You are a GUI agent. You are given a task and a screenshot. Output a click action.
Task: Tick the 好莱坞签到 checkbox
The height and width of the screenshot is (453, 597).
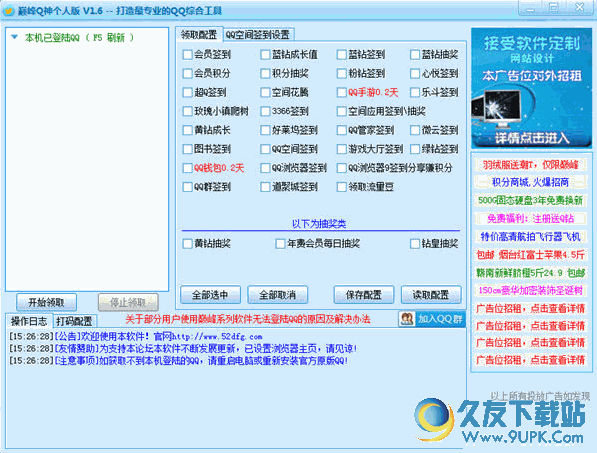[x=265, y=130]
